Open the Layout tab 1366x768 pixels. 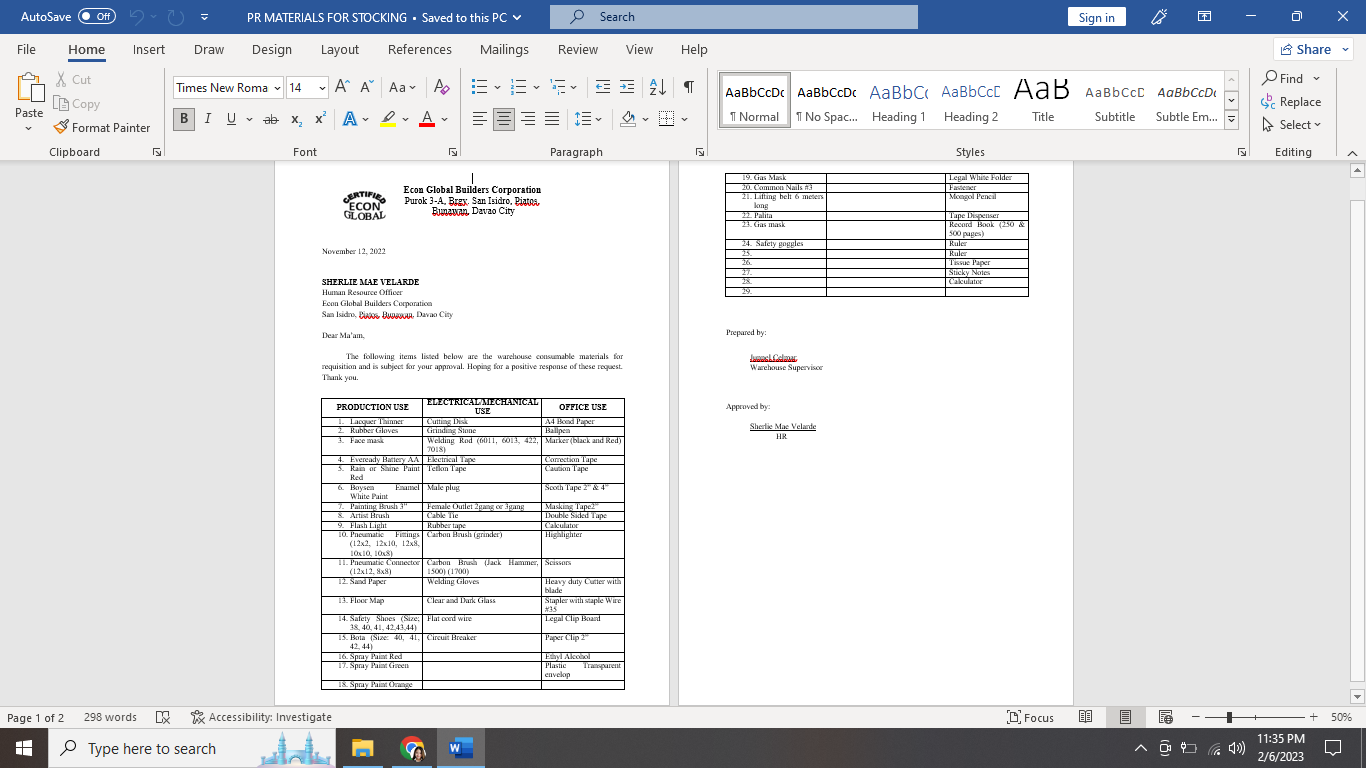340,49
